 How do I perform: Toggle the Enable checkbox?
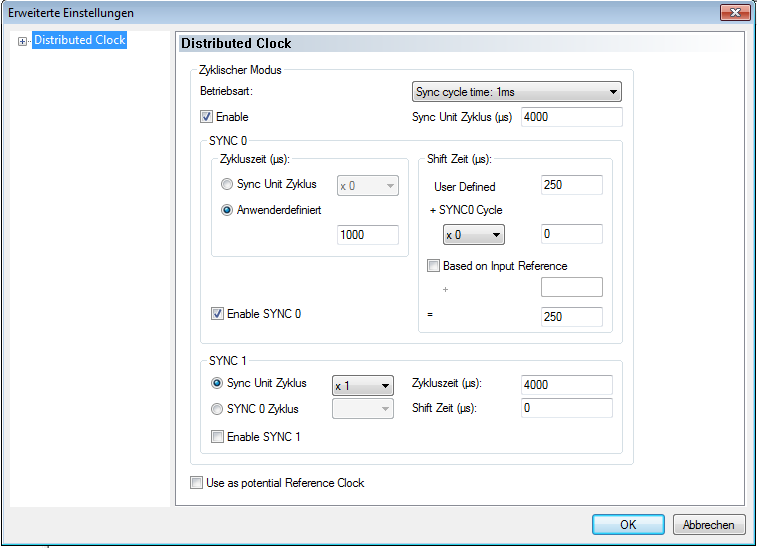(207, 117)
